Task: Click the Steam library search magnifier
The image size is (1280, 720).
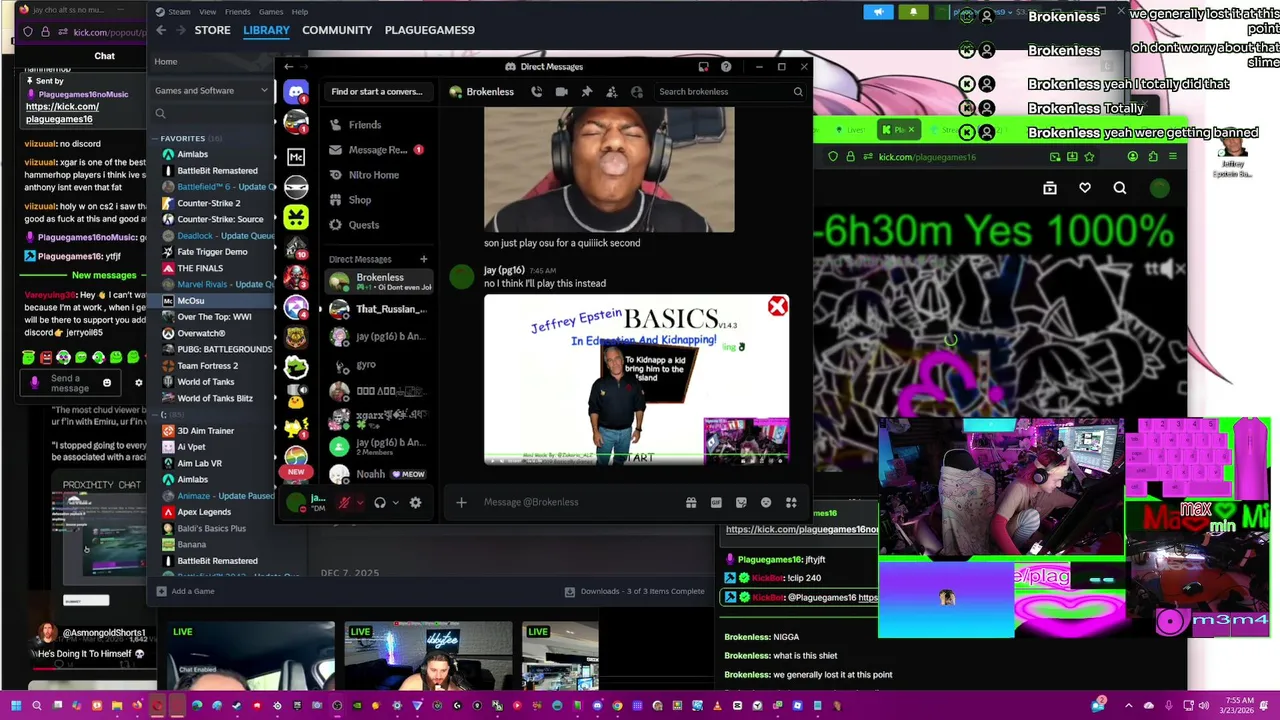Action: pyautogui.click(x=160, y=114)
